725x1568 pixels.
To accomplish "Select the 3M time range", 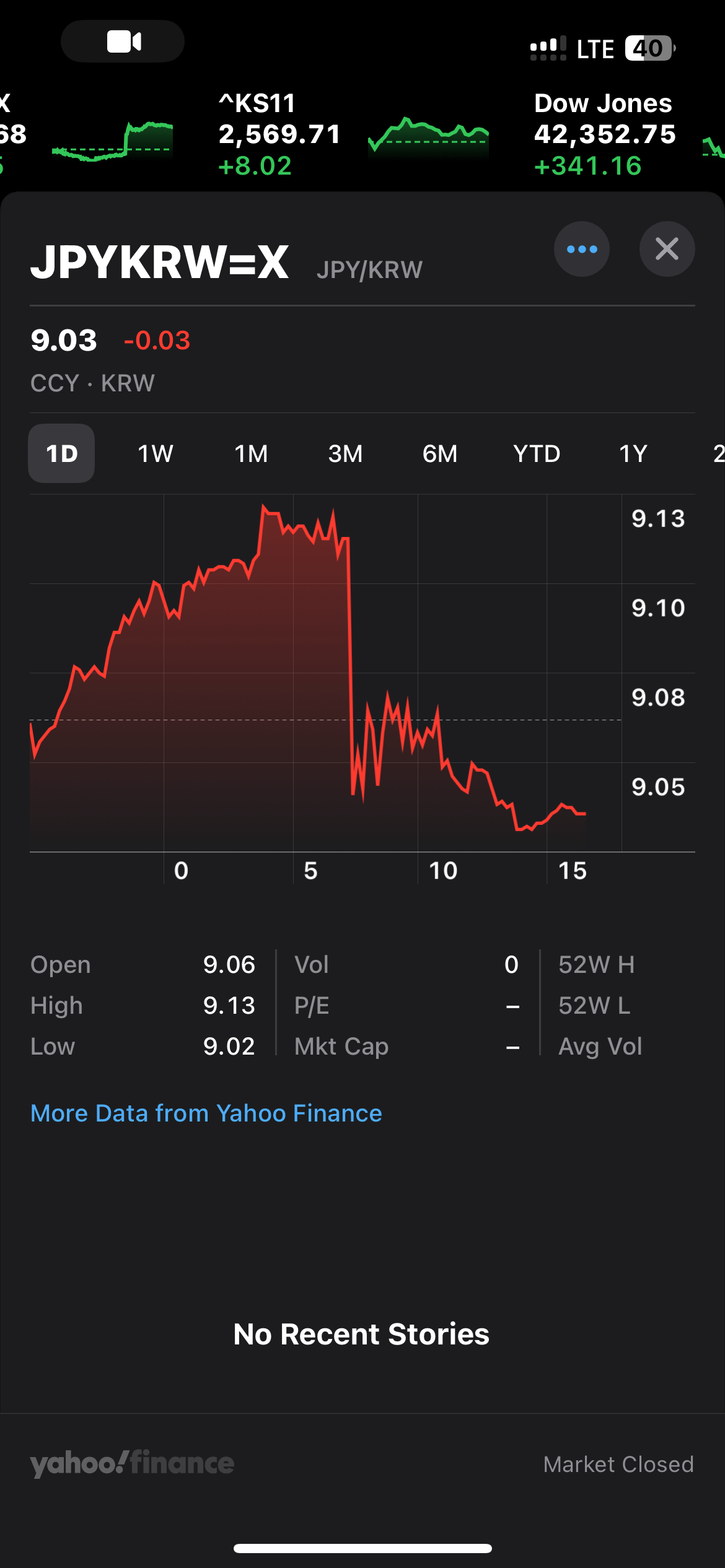I will click(345, 453).
